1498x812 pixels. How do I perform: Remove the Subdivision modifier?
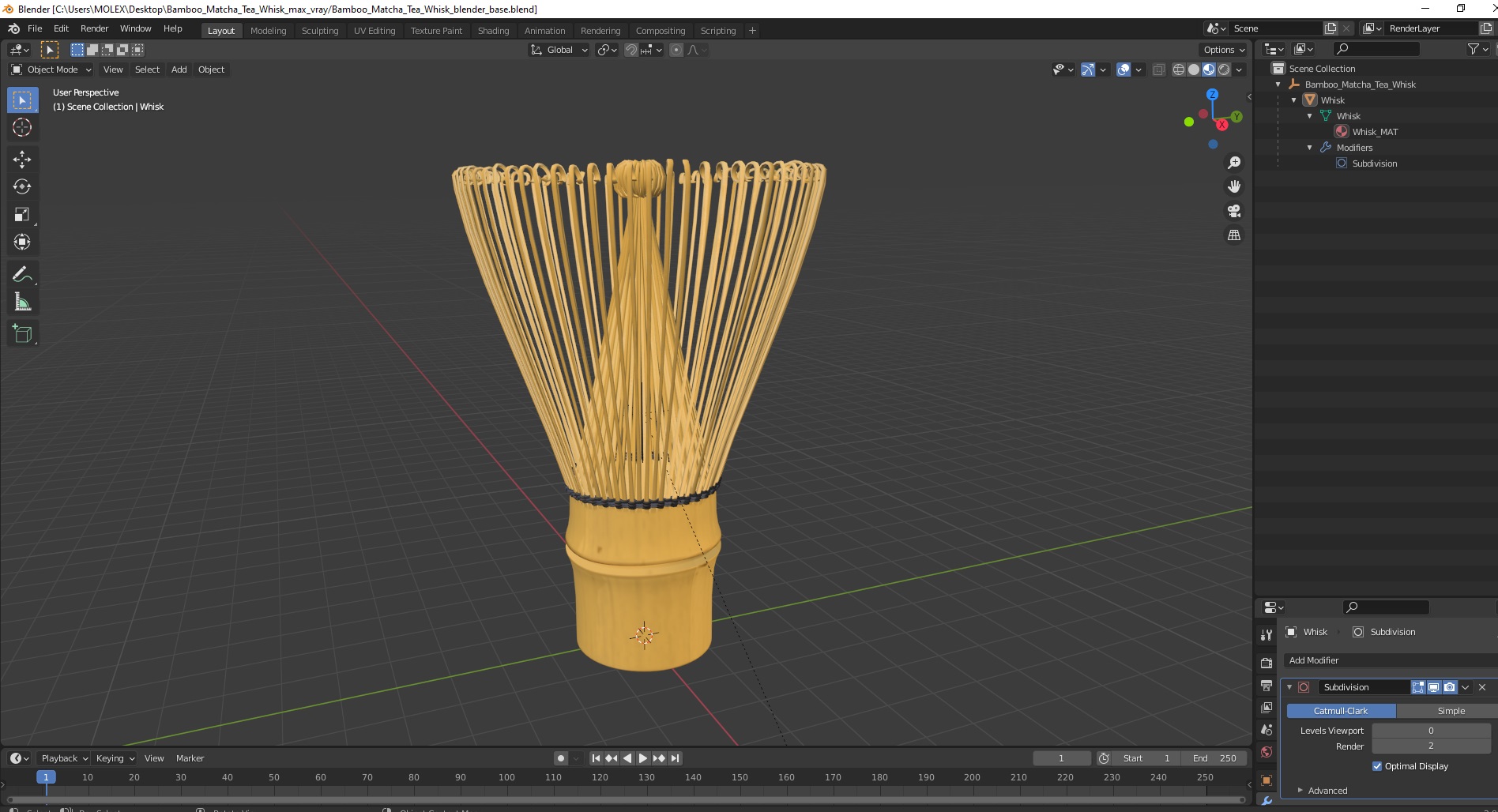click(1482, 687)
